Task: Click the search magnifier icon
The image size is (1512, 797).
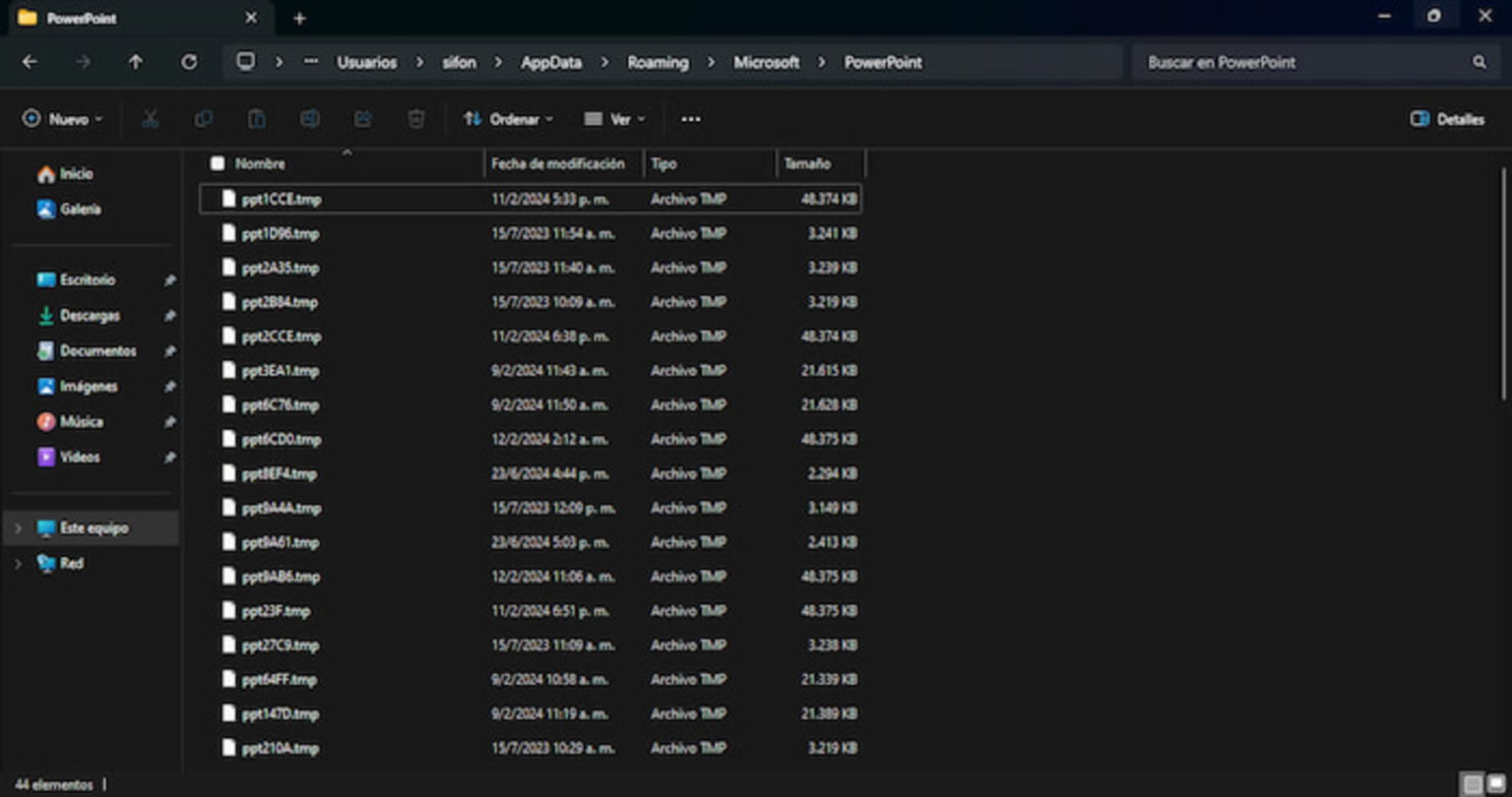Action: [x=1480, y=62]
